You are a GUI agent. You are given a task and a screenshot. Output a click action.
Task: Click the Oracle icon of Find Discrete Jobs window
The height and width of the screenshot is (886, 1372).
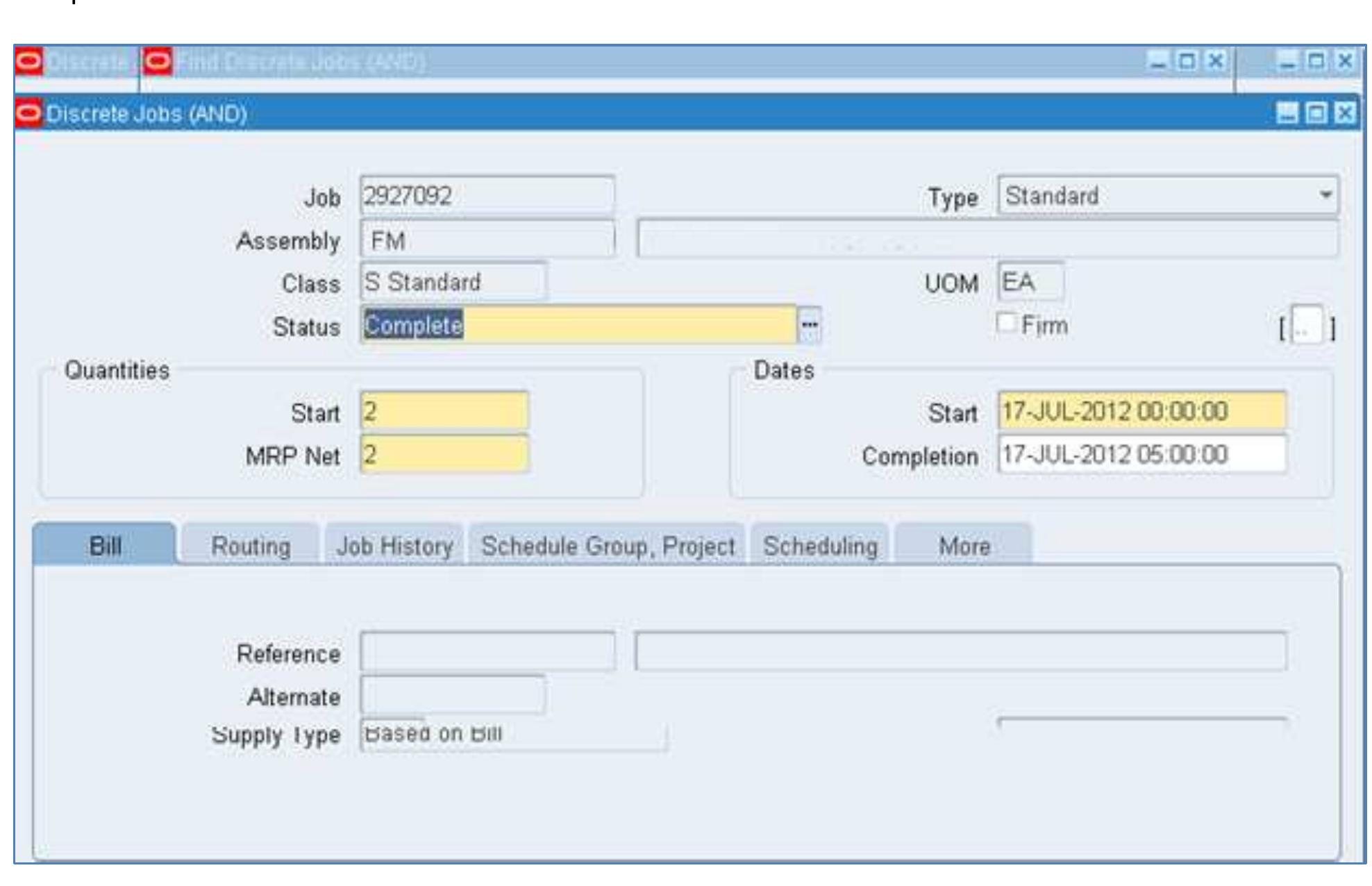(x=158, y=62)
